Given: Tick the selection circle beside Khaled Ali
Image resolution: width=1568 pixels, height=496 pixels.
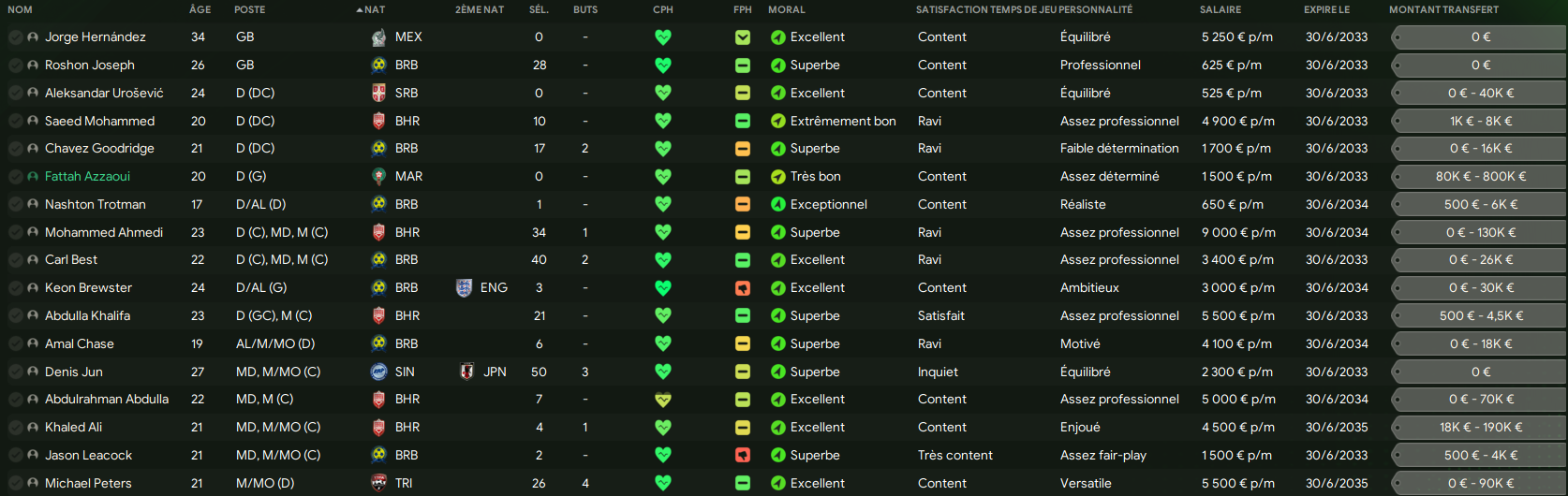Looking at the screenshot, I should tap(16, 428).
